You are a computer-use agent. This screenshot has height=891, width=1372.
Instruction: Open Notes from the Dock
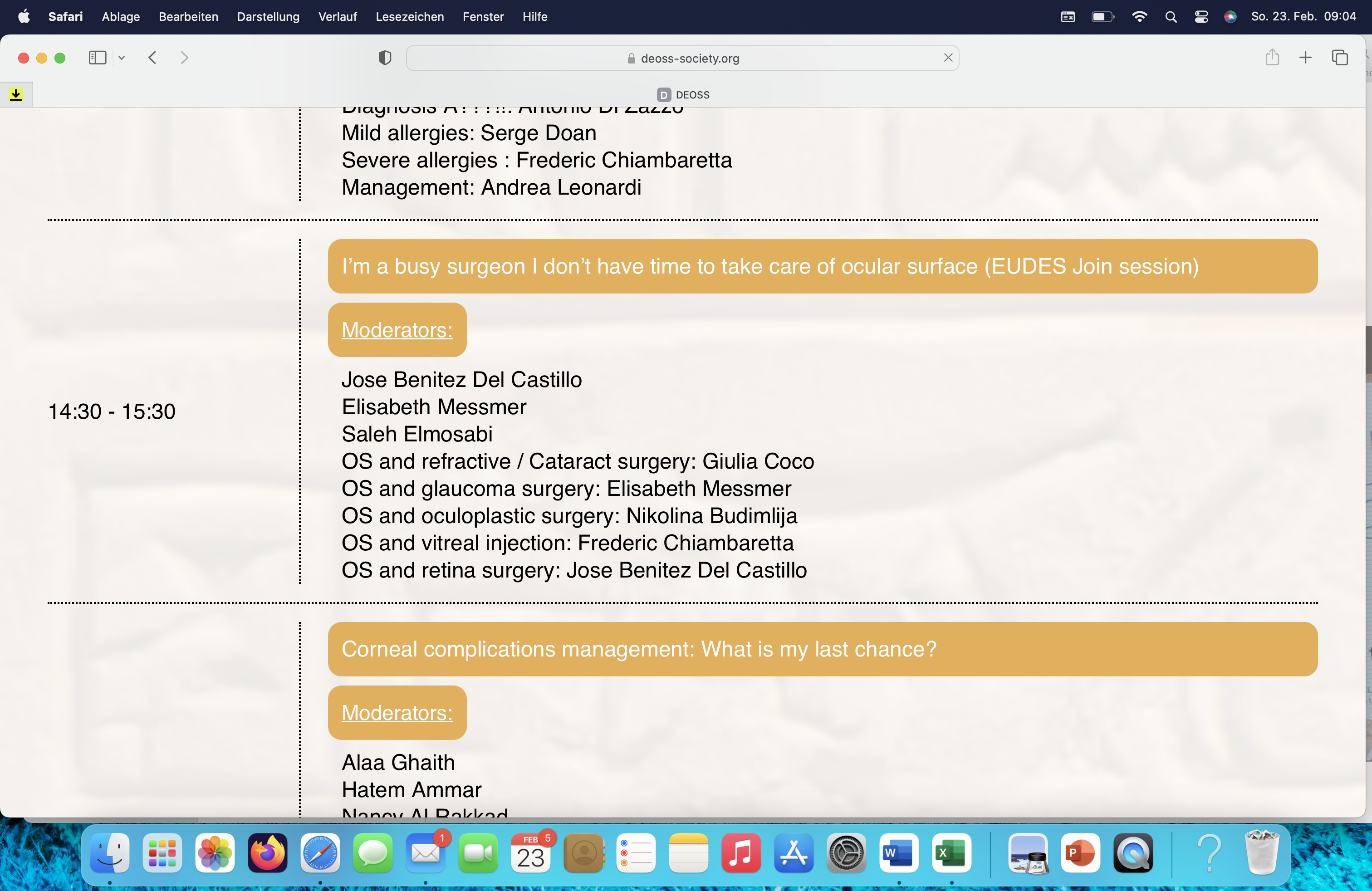(x=688, y=852)
